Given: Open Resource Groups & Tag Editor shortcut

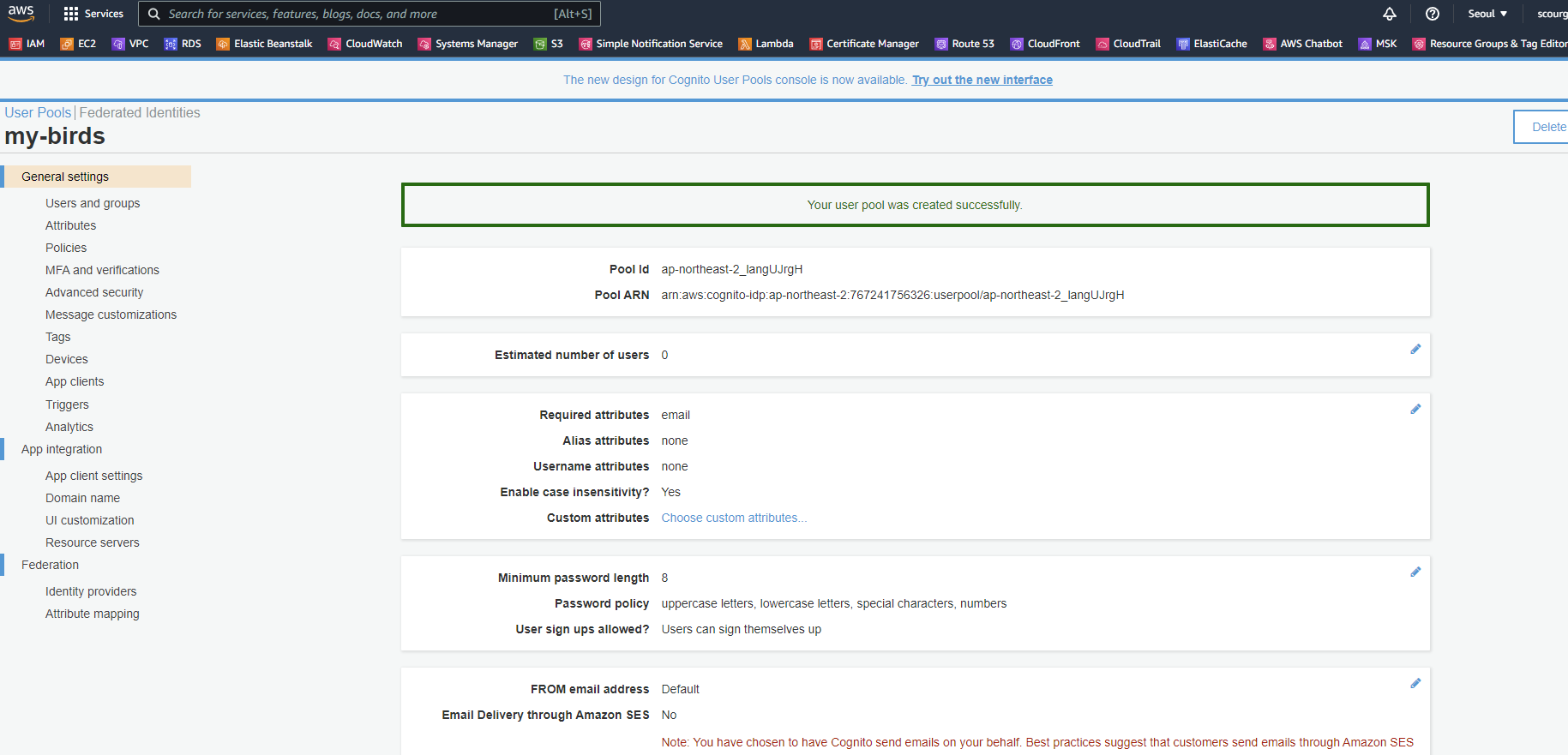Looking at the screenshot, I should 1490,44.
